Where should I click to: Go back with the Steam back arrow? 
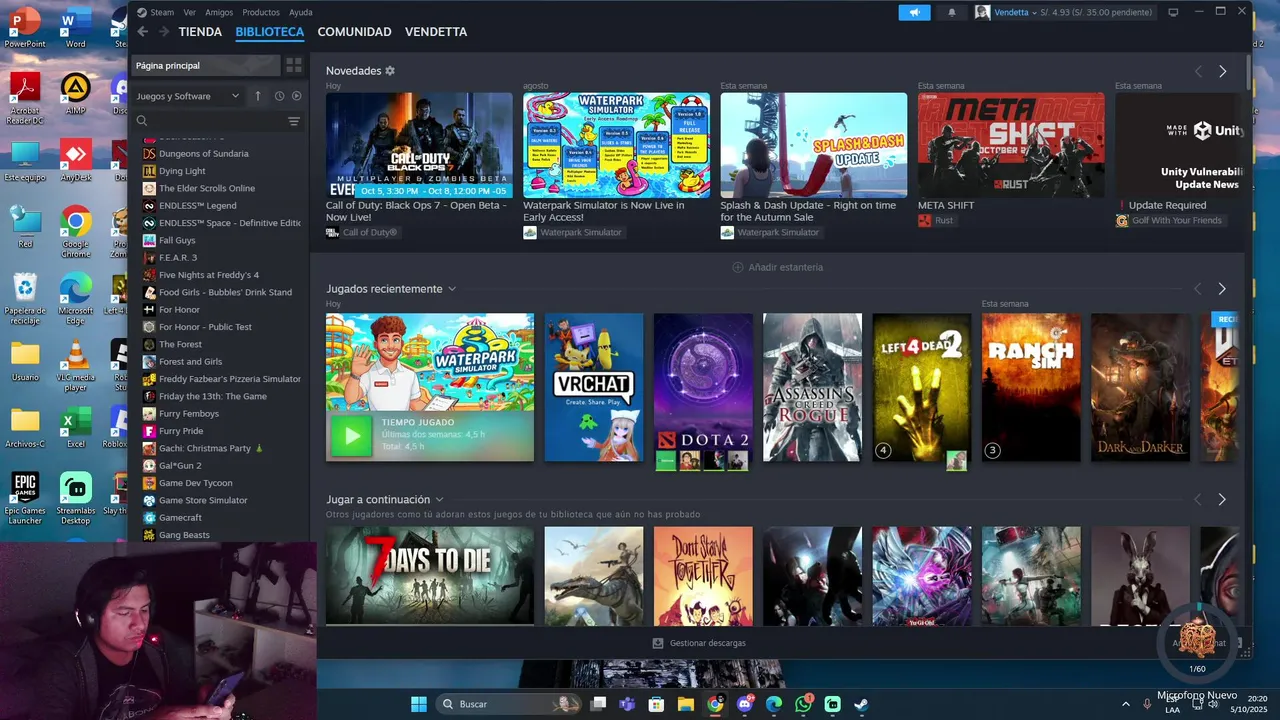(142, 32)
